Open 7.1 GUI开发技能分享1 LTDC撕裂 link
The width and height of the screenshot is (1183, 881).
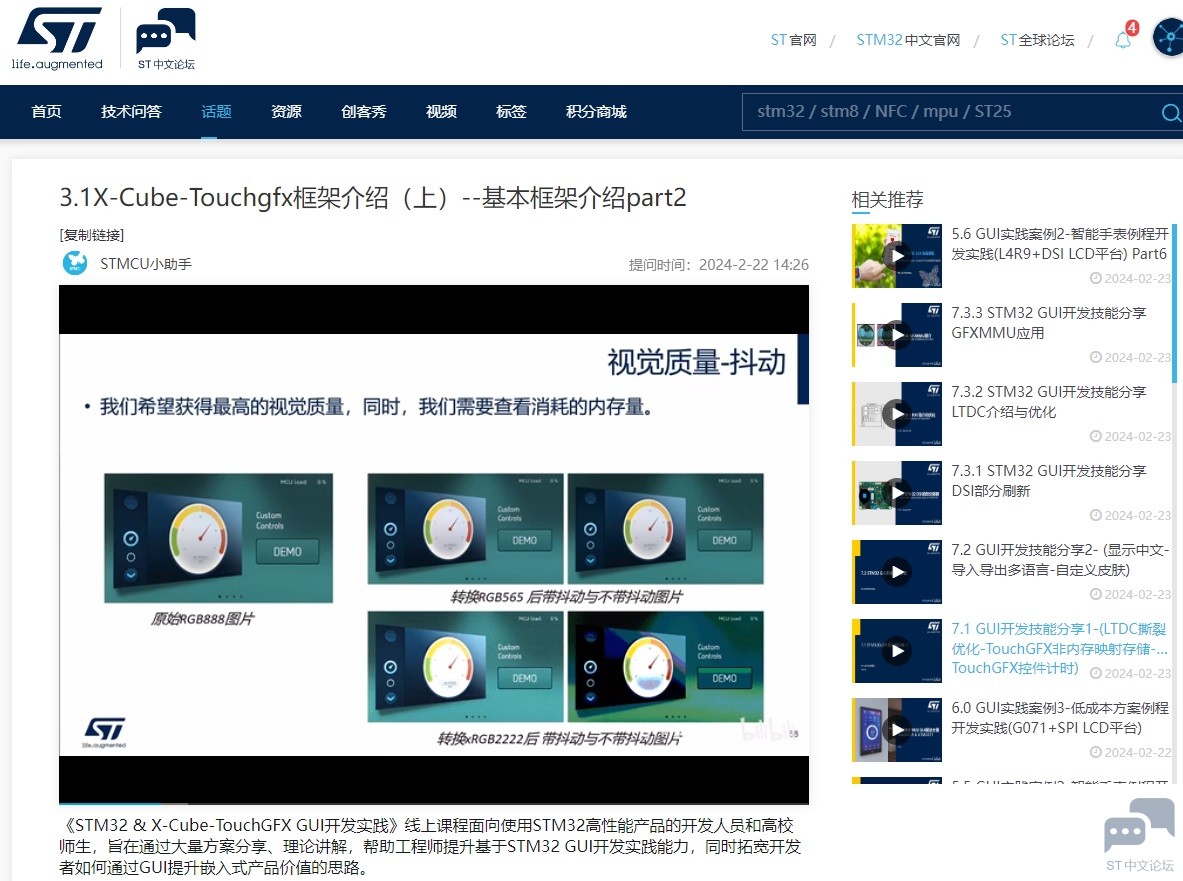click(x=1059, y=649)
